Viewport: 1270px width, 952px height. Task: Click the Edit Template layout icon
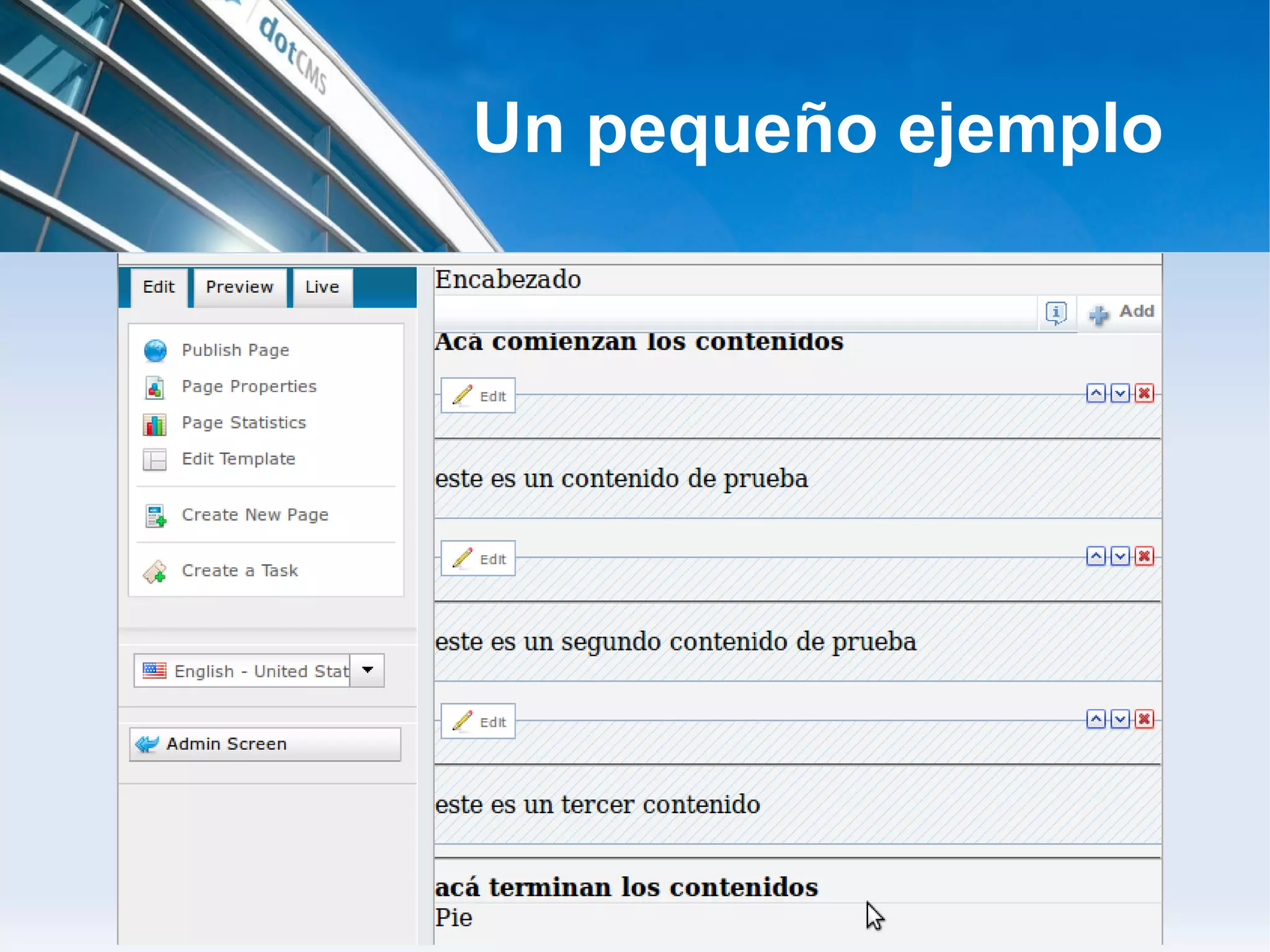tap(154, 460)
